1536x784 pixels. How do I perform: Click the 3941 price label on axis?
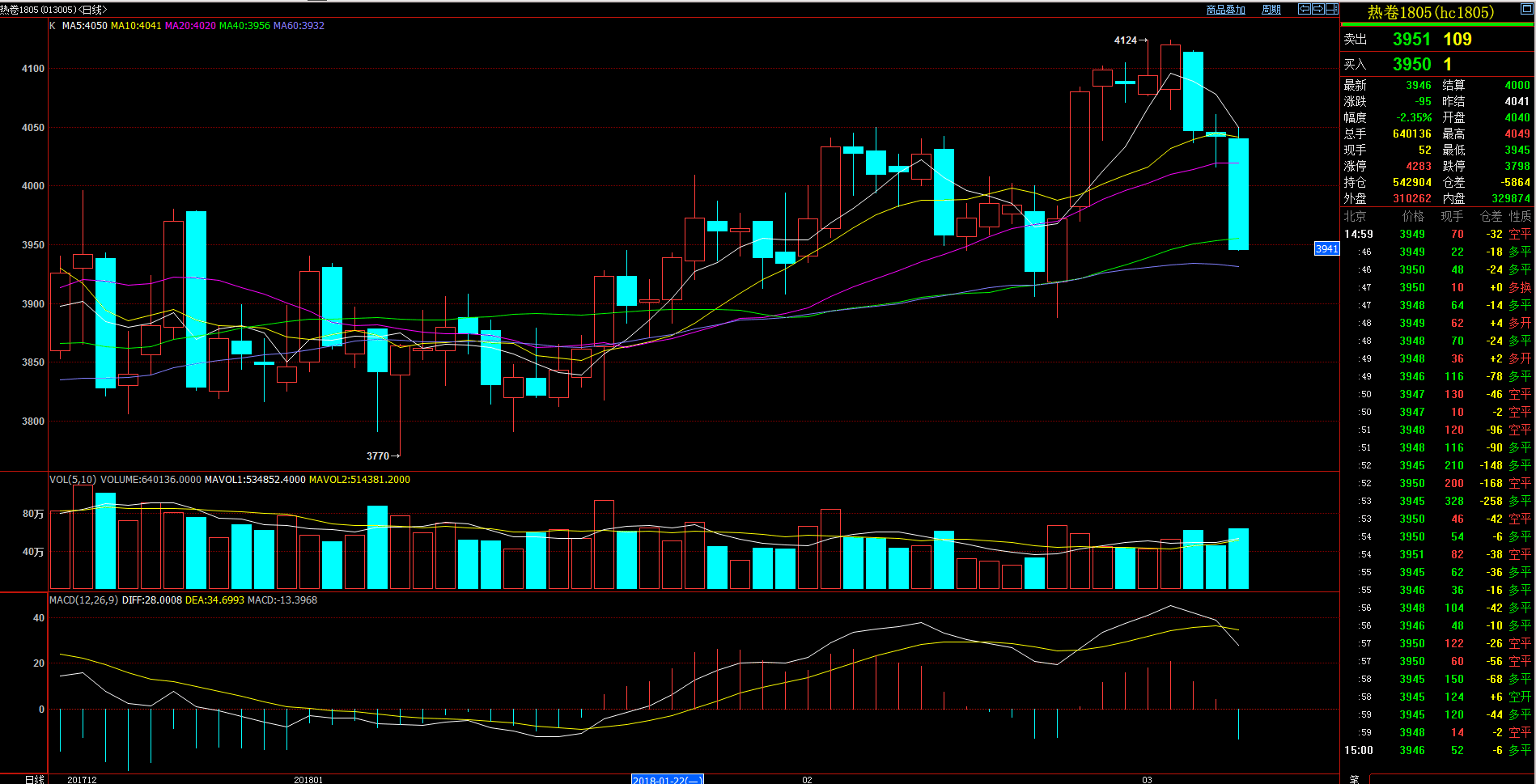click(1326, 248)
